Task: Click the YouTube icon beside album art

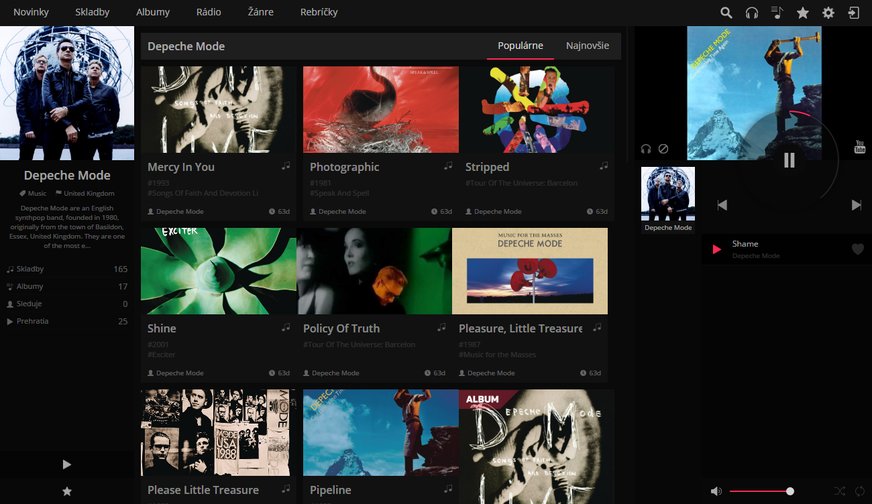Action: [x=859, y=148]
